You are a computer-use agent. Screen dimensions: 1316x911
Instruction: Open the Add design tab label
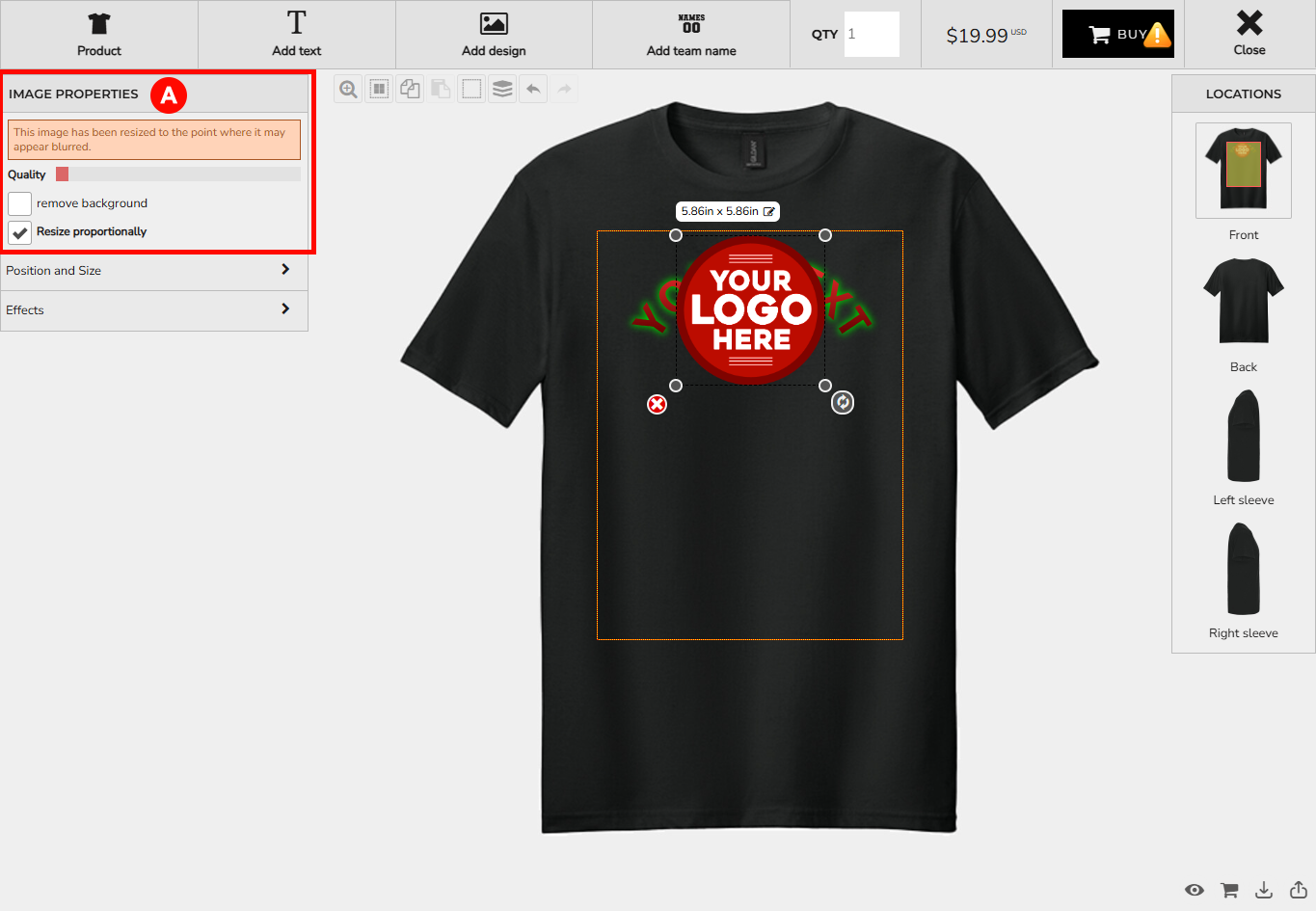click(494, 51)
